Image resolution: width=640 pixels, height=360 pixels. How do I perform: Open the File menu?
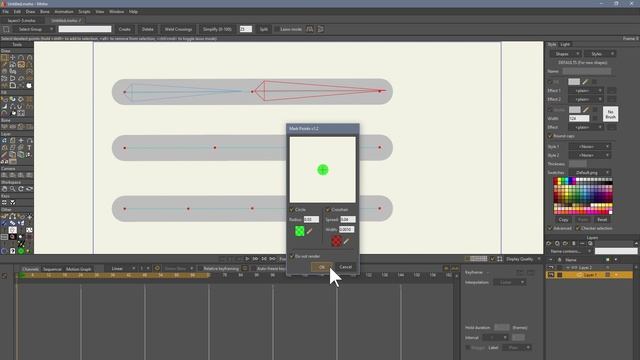coord(5,12)
